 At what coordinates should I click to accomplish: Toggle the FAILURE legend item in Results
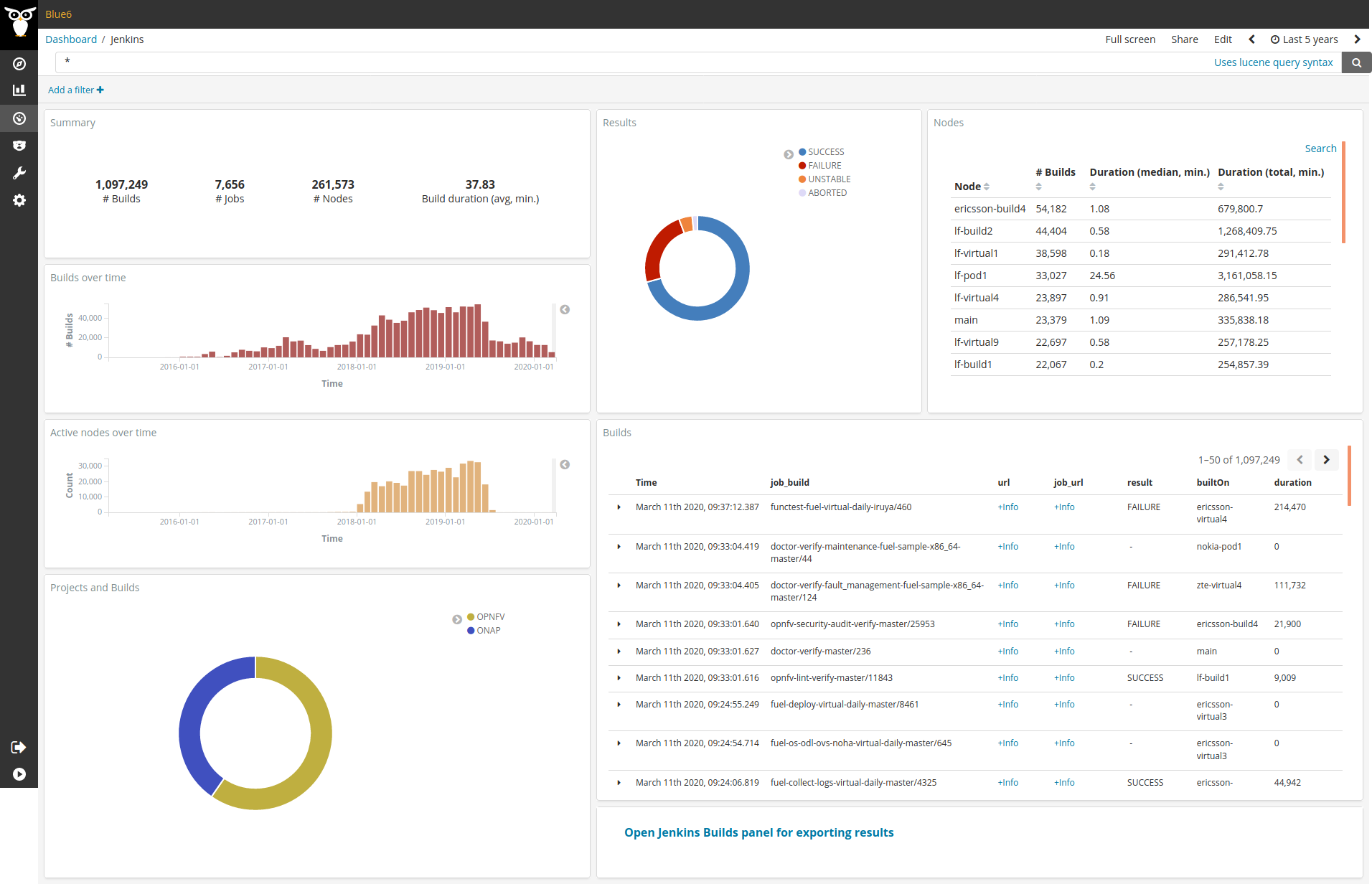824,166
